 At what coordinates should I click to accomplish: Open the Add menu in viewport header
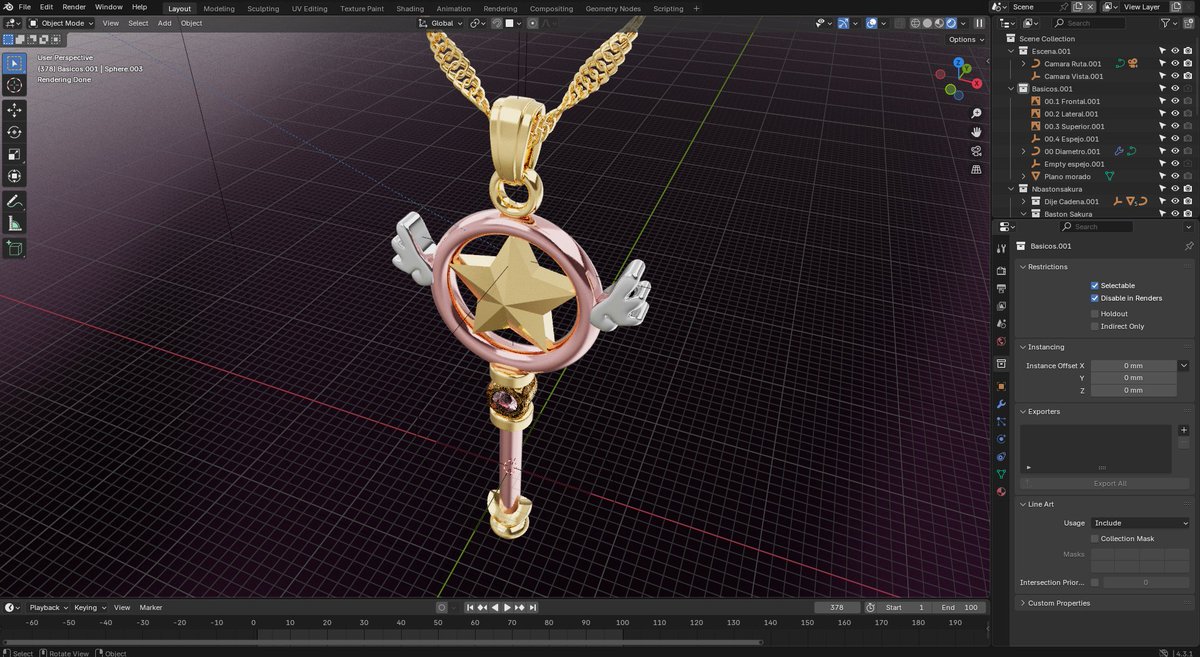164,23
